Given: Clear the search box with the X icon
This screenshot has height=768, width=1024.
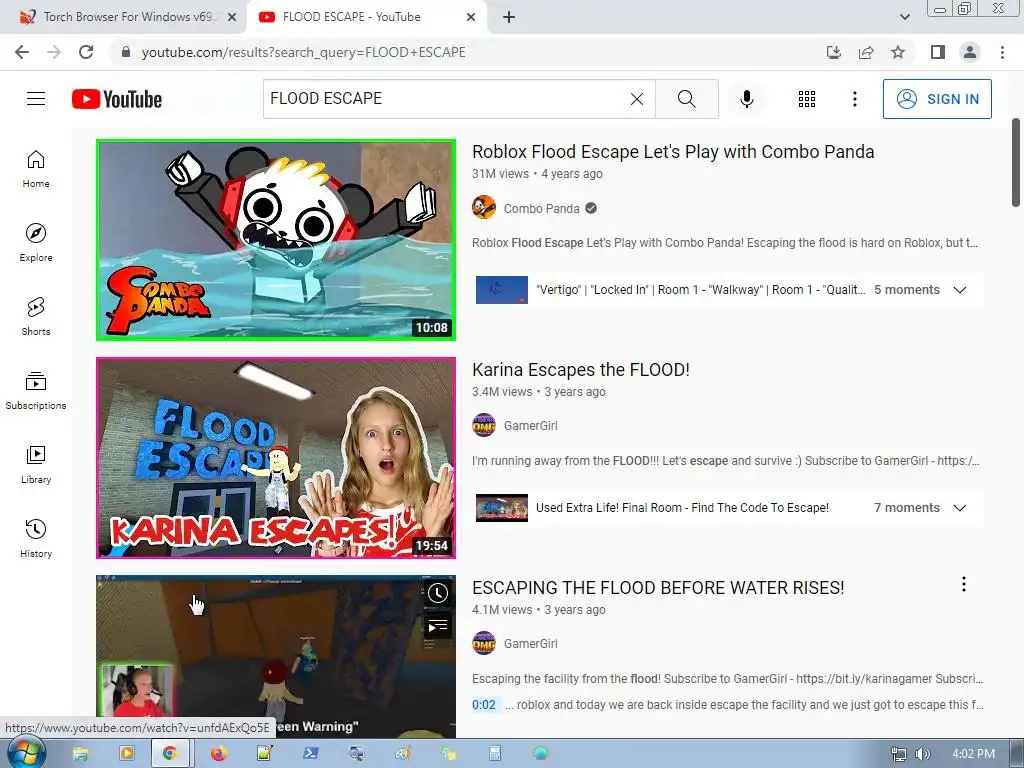Looking at the screenshot, I should coord(637,99).
